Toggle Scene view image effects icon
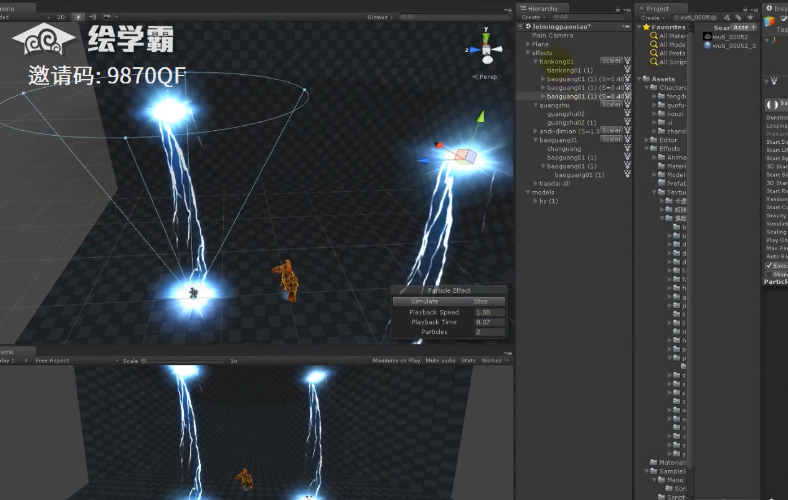788x500 pixels. coord(107,17)
